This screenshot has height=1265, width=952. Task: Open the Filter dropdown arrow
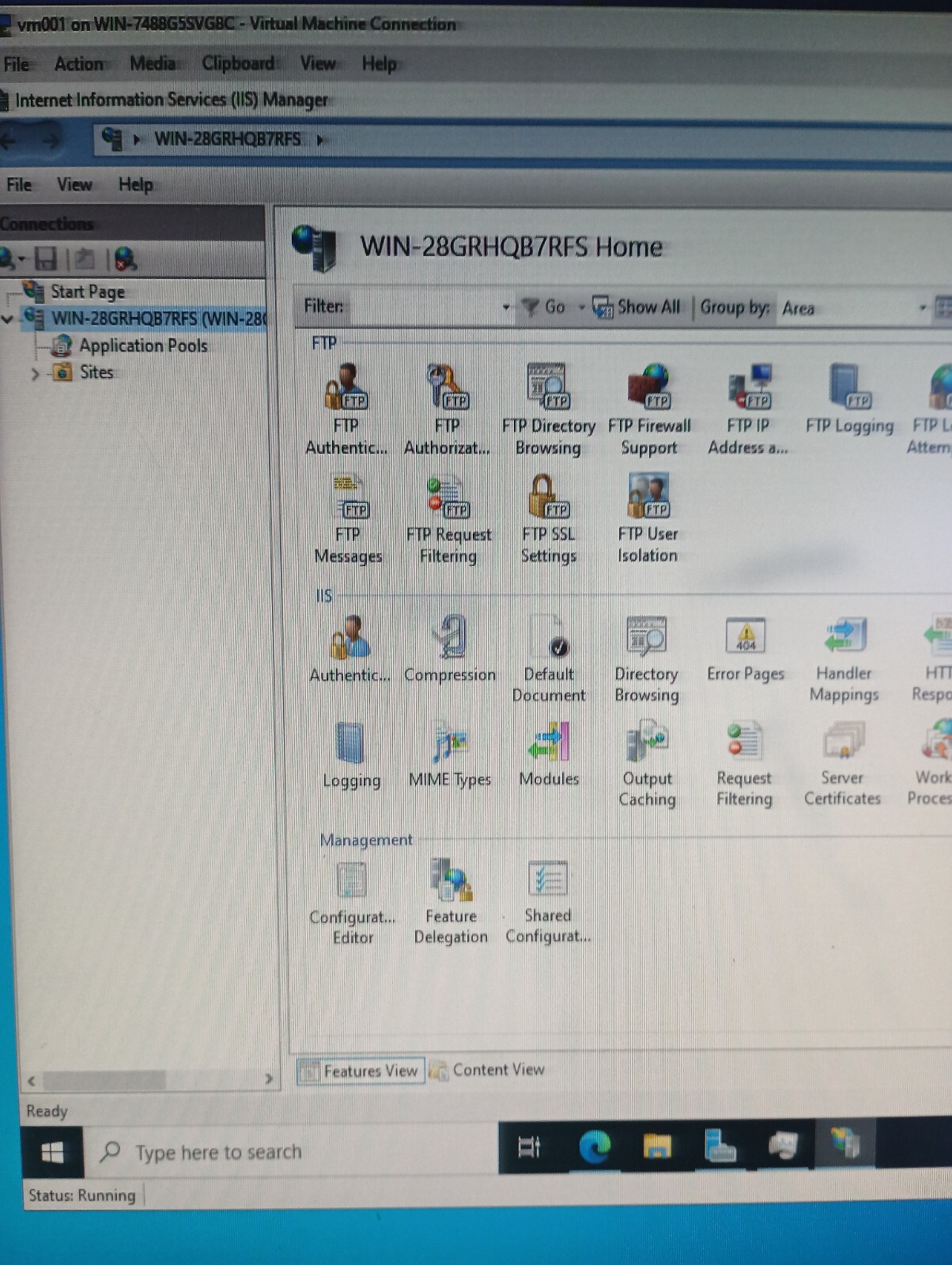pyautogui.click(x=506, y=307)
